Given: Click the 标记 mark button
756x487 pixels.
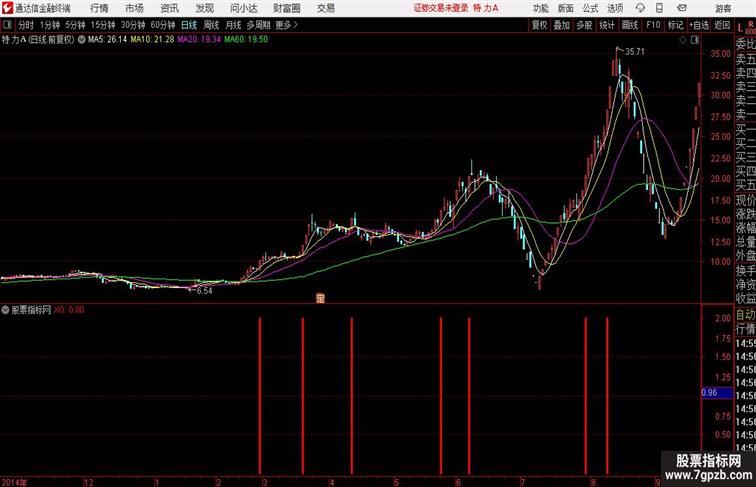Looking at the screenshot, I should pyautogui.click(x=675, y=25).
